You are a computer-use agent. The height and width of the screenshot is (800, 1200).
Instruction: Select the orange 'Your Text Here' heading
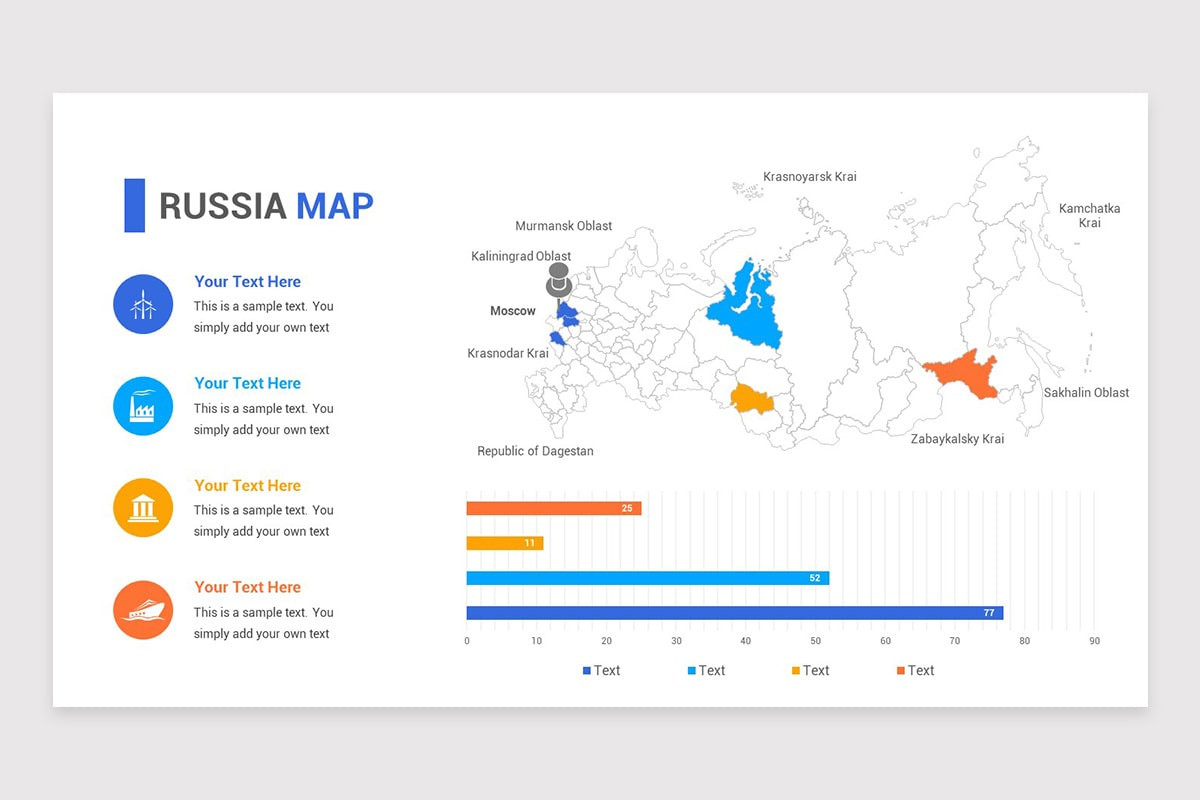point(247,588)
